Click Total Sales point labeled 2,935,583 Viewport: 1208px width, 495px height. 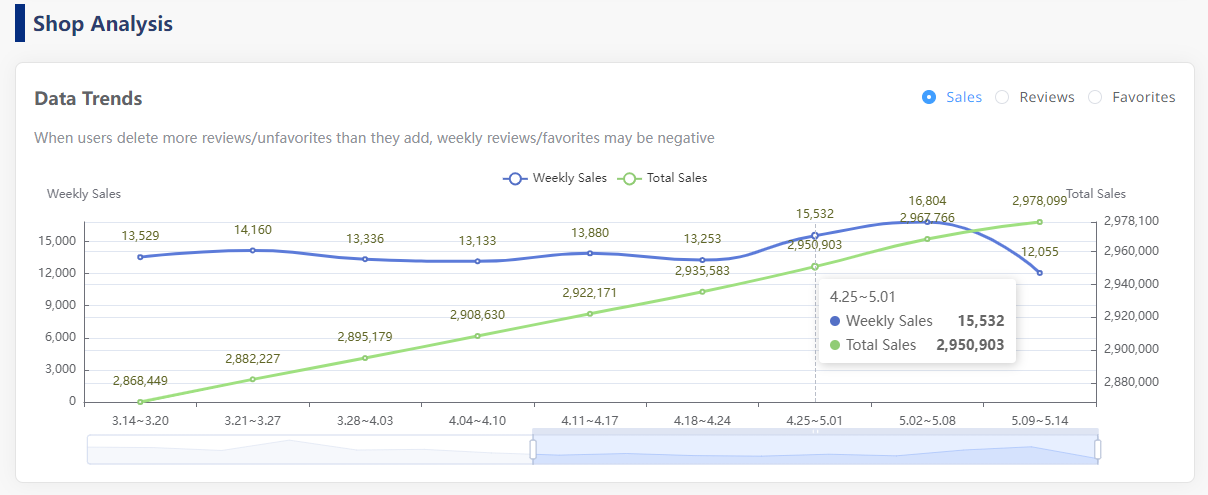(703, 292)
